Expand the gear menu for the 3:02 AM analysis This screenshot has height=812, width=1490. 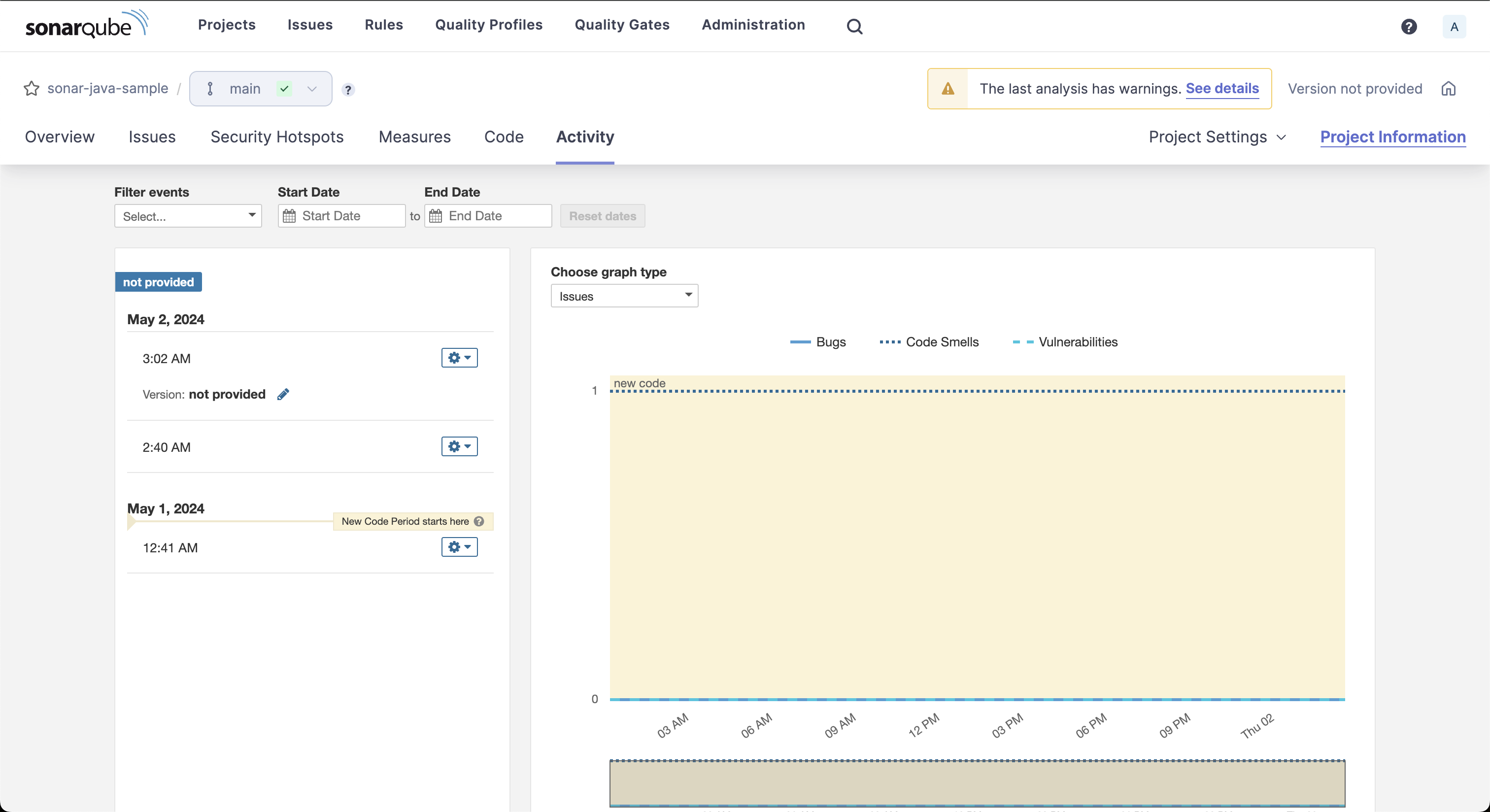459,357
